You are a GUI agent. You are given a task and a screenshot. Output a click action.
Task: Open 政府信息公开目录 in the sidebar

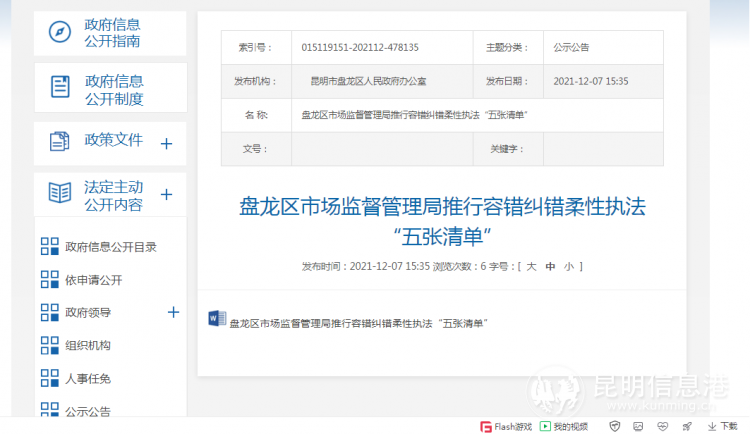tap(110, 247)
